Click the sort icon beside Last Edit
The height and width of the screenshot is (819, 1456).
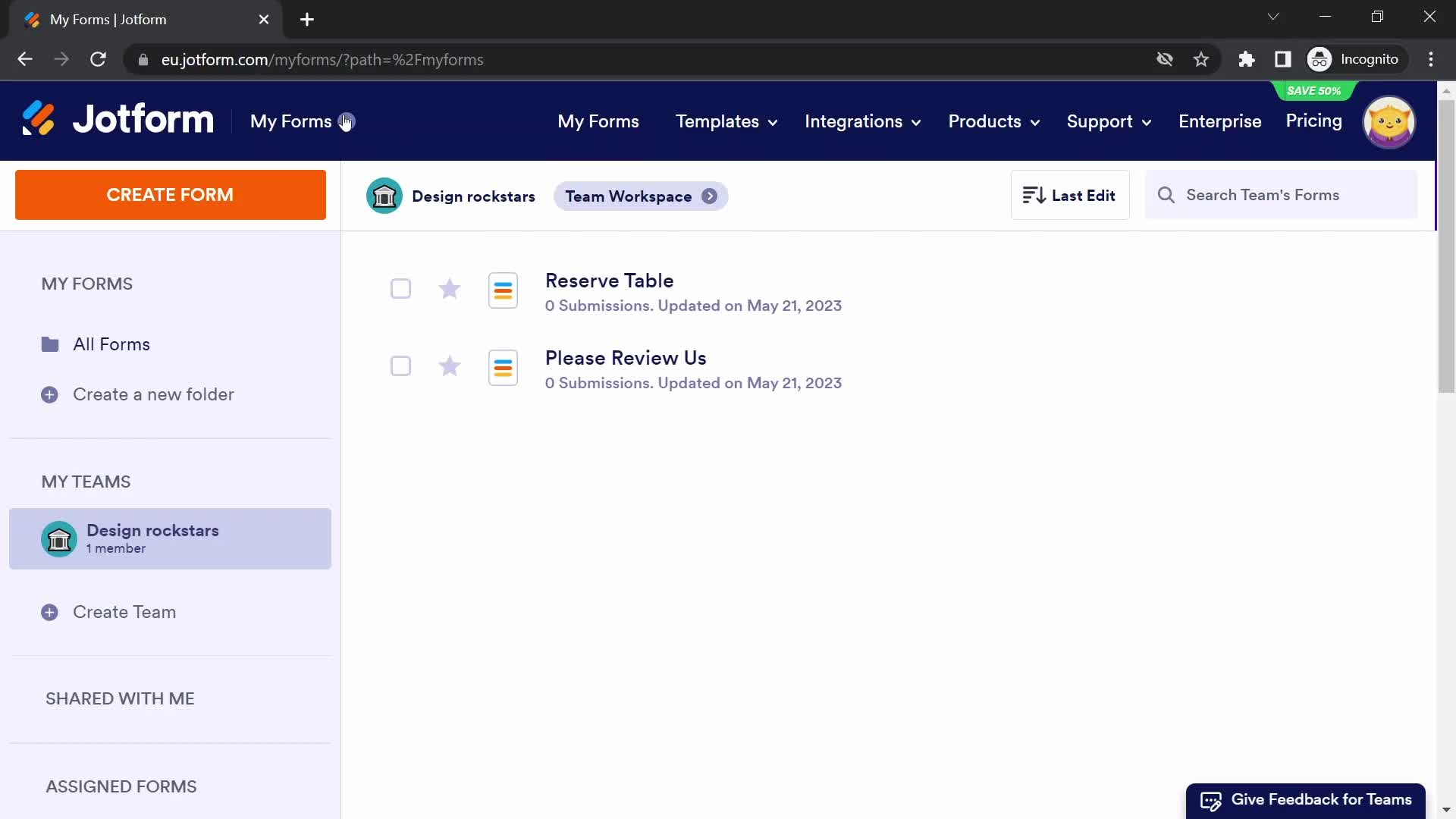(x=1034, y=196)
